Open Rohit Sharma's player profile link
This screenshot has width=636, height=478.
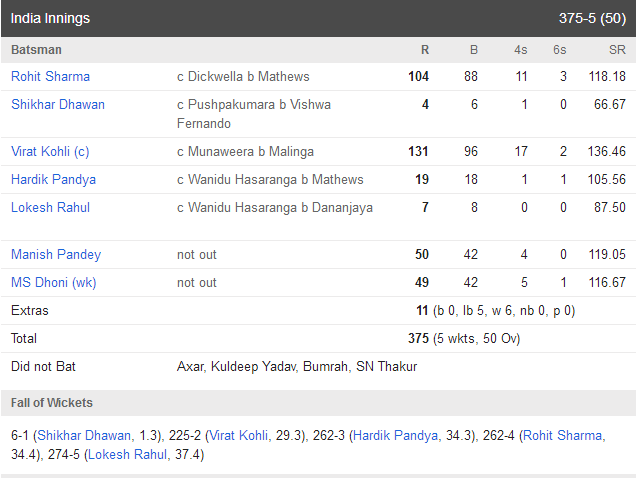click(50, 76)
